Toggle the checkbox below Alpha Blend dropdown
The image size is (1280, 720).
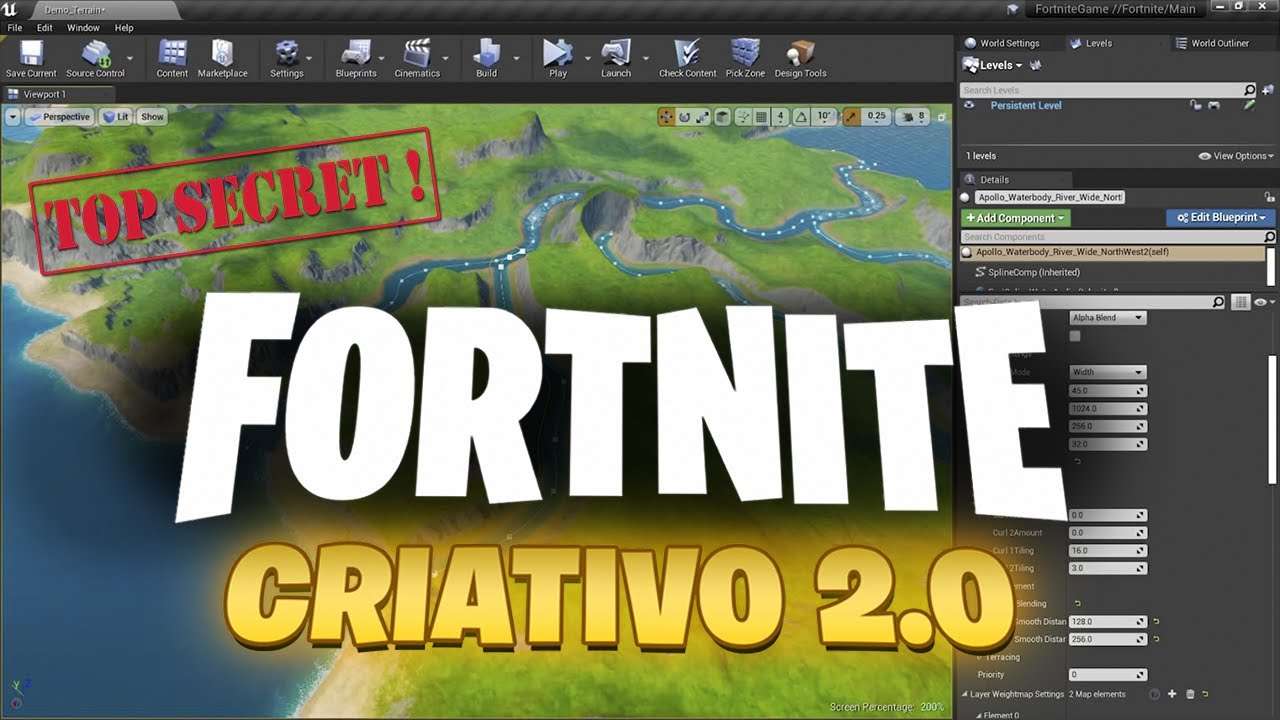pos(1075,336)
